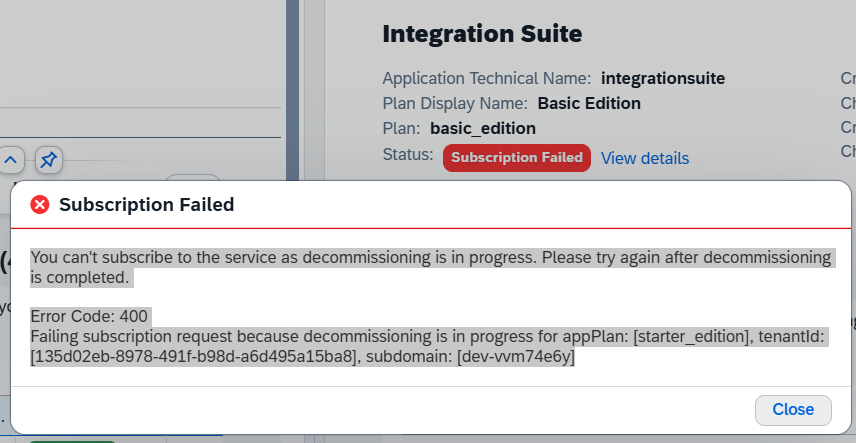The width and height of the screenshot is (856, 443).
Task: Click the basic_edition plan value
Action: (x=483, y=129)
